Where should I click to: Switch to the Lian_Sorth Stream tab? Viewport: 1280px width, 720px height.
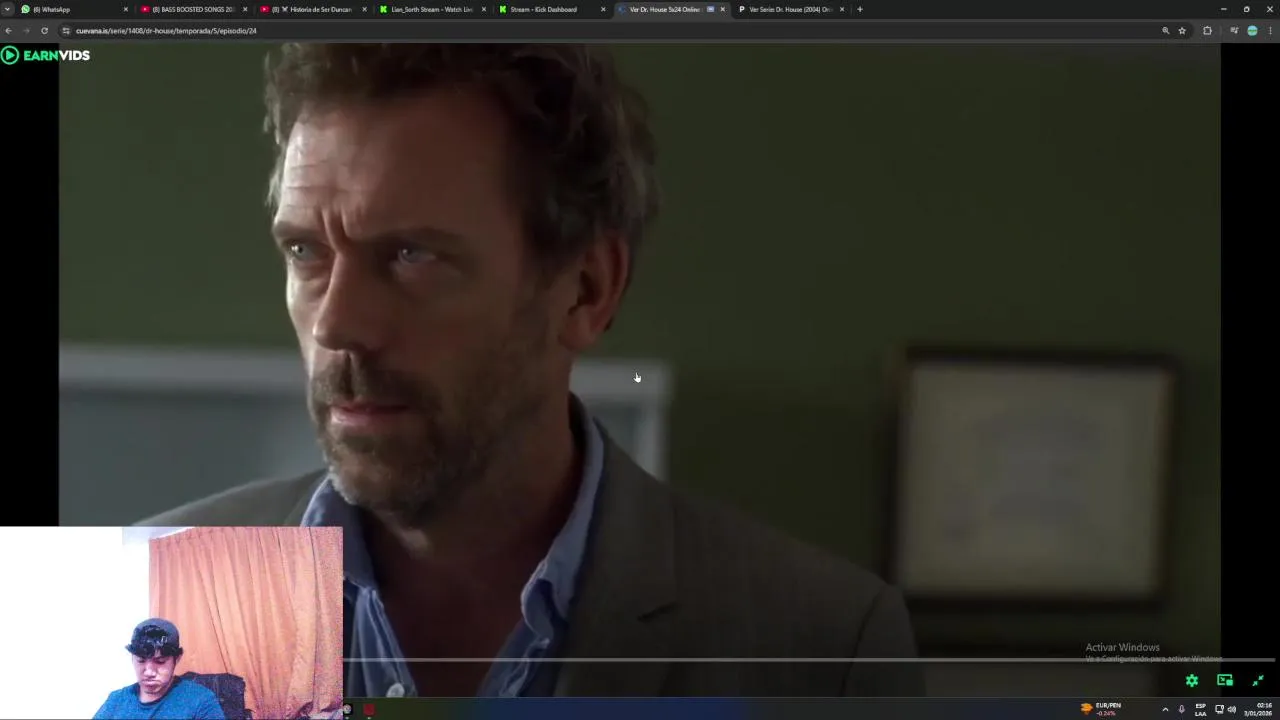click(x=432, y=9)
